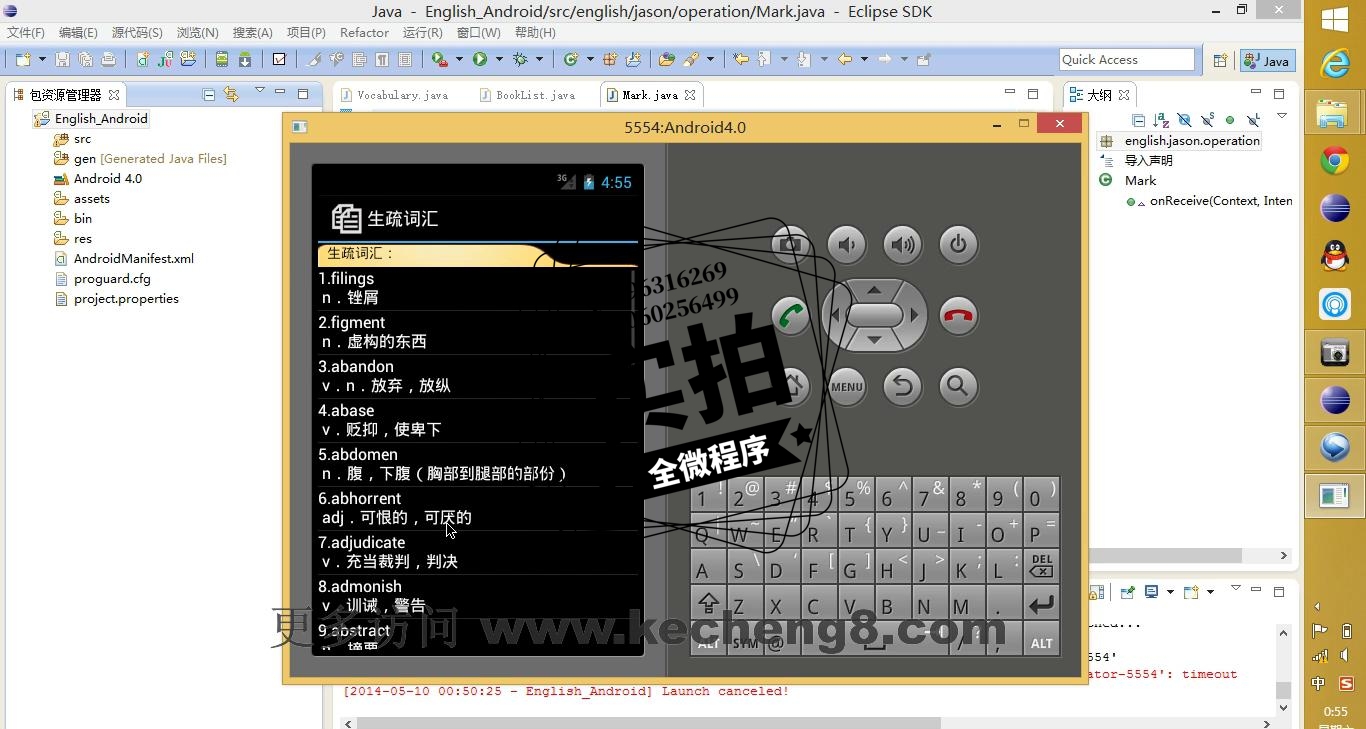
Task: Open the Chrome taskbar icon
Action: (x=1335, y=161)
